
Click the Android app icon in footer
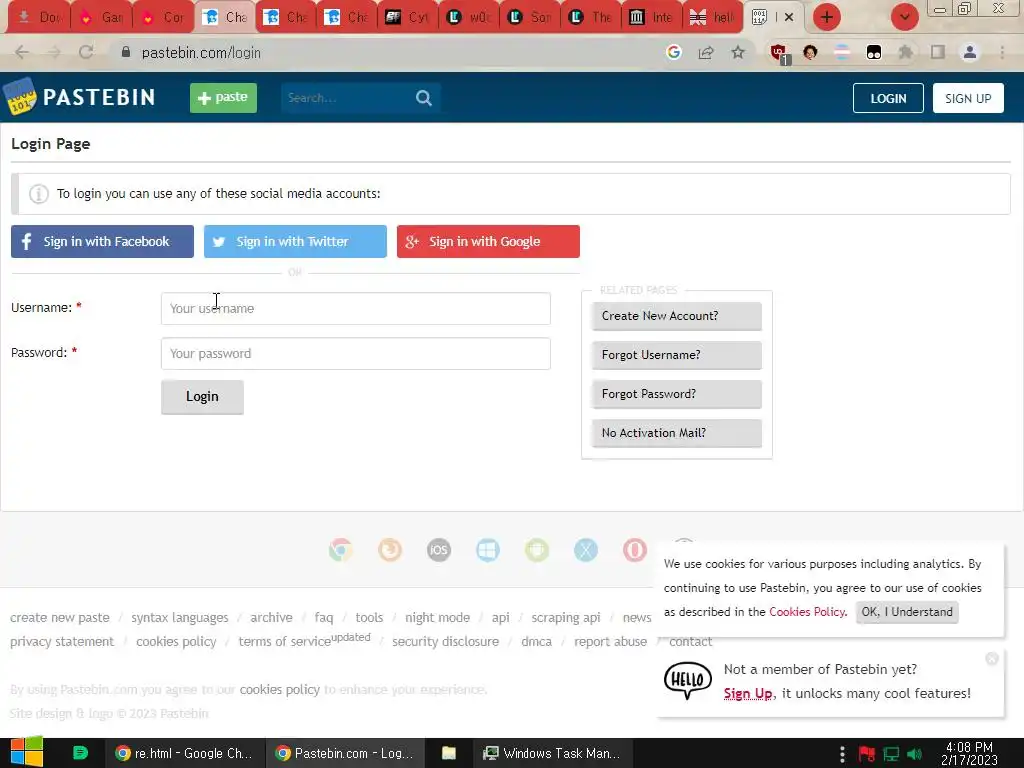537,550
